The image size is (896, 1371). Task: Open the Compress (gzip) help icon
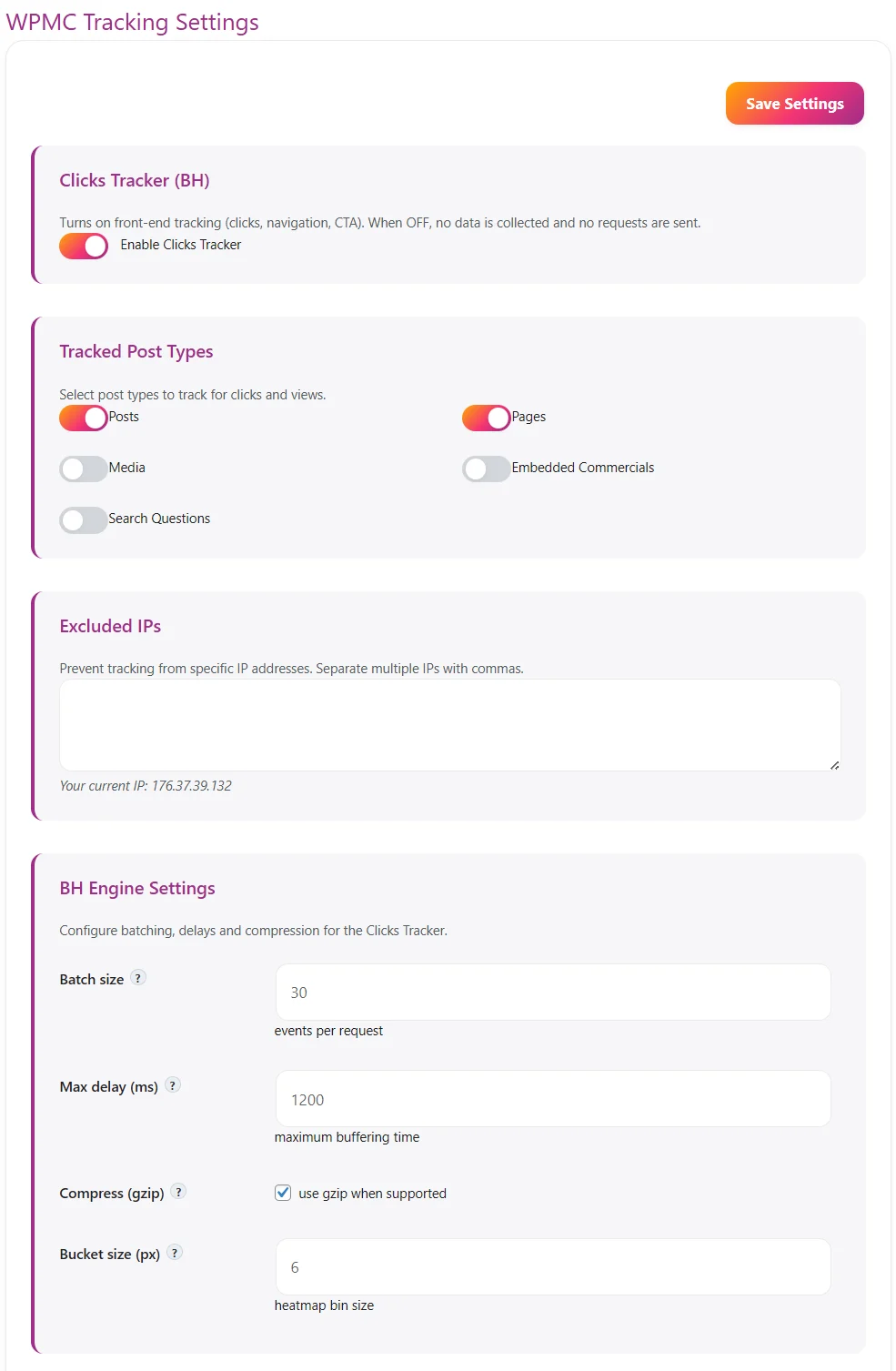178,1192
